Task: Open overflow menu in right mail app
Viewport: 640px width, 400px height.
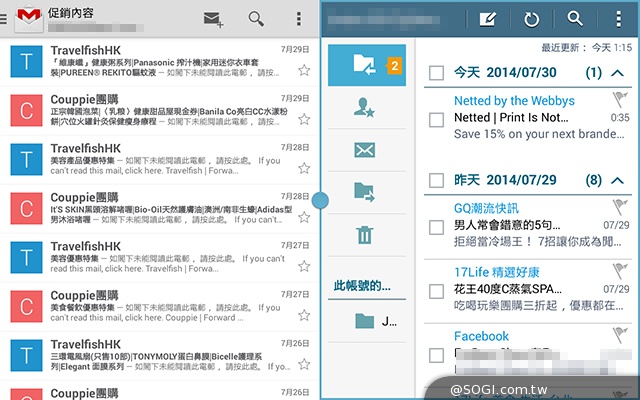Action: pos(619,19)
